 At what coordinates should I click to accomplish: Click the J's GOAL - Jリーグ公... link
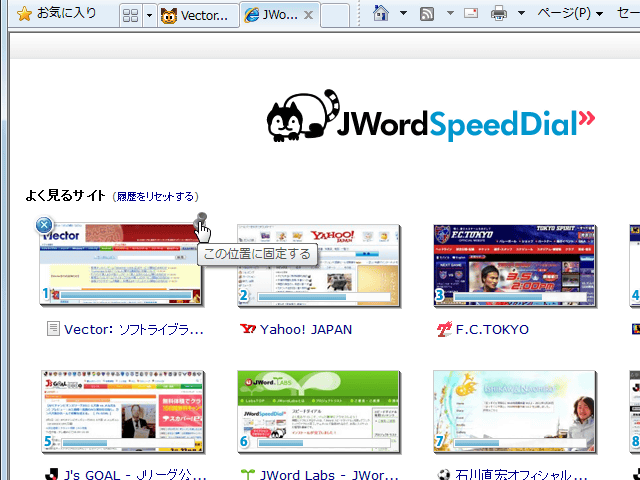(x=135, y=474)
